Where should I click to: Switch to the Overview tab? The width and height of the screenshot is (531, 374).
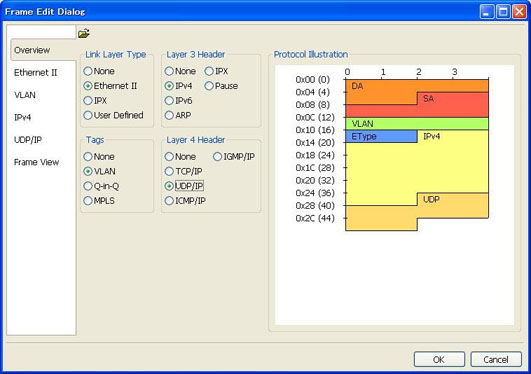pyautogui.click(x=43, y=50)
